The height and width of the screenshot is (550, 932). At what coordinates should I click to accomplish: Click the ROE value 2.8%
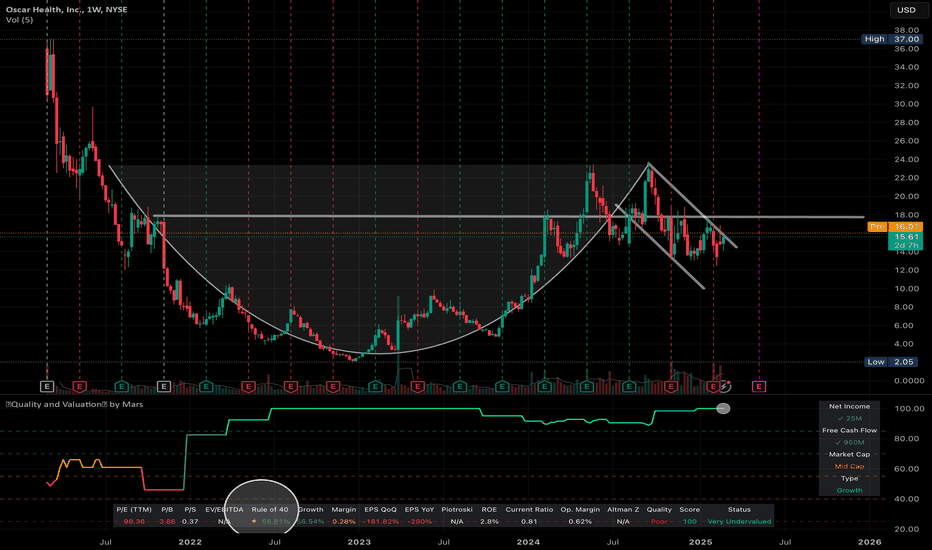[489, 521]
